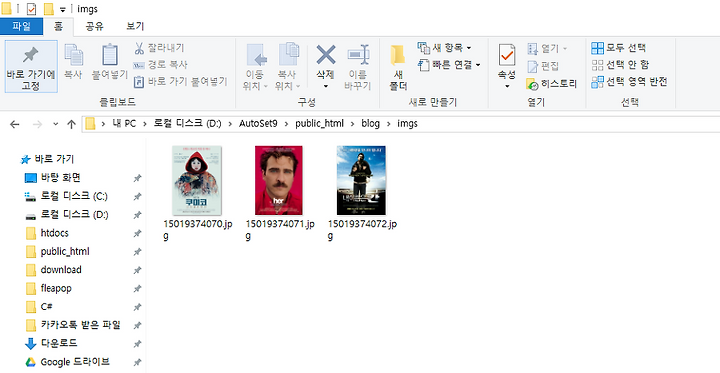
Task: Click 로컬 디스크 (D:) in address bar
Action: [x=187, y=124]
